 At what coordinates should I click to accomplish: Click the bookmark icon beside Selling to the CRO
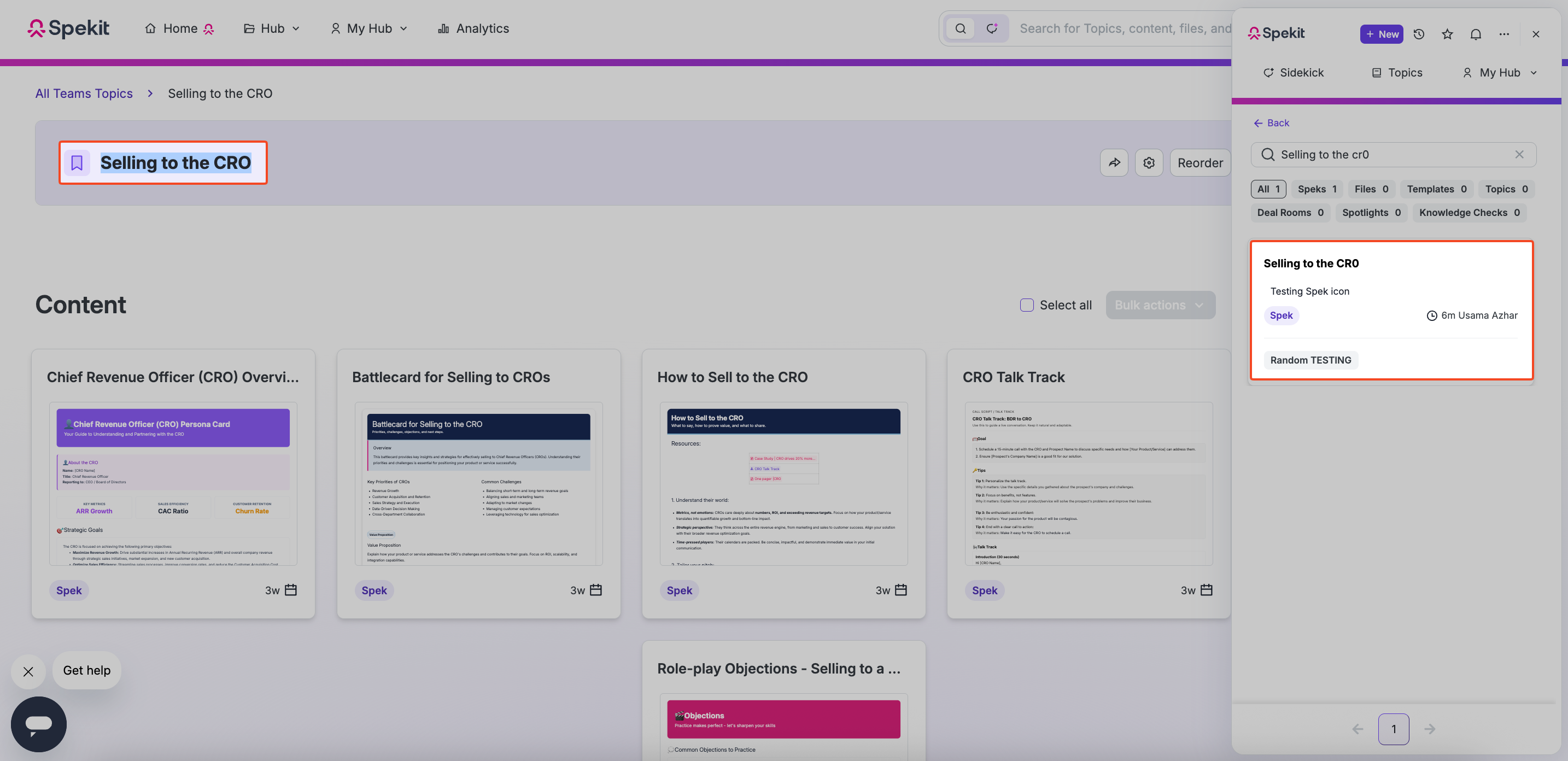point(77,162)
